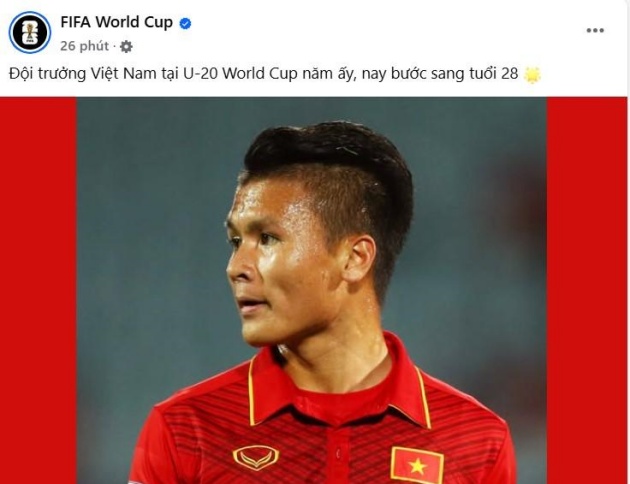Click the yellow star on flag patch

pyautogui.click(x=417, y=466)
